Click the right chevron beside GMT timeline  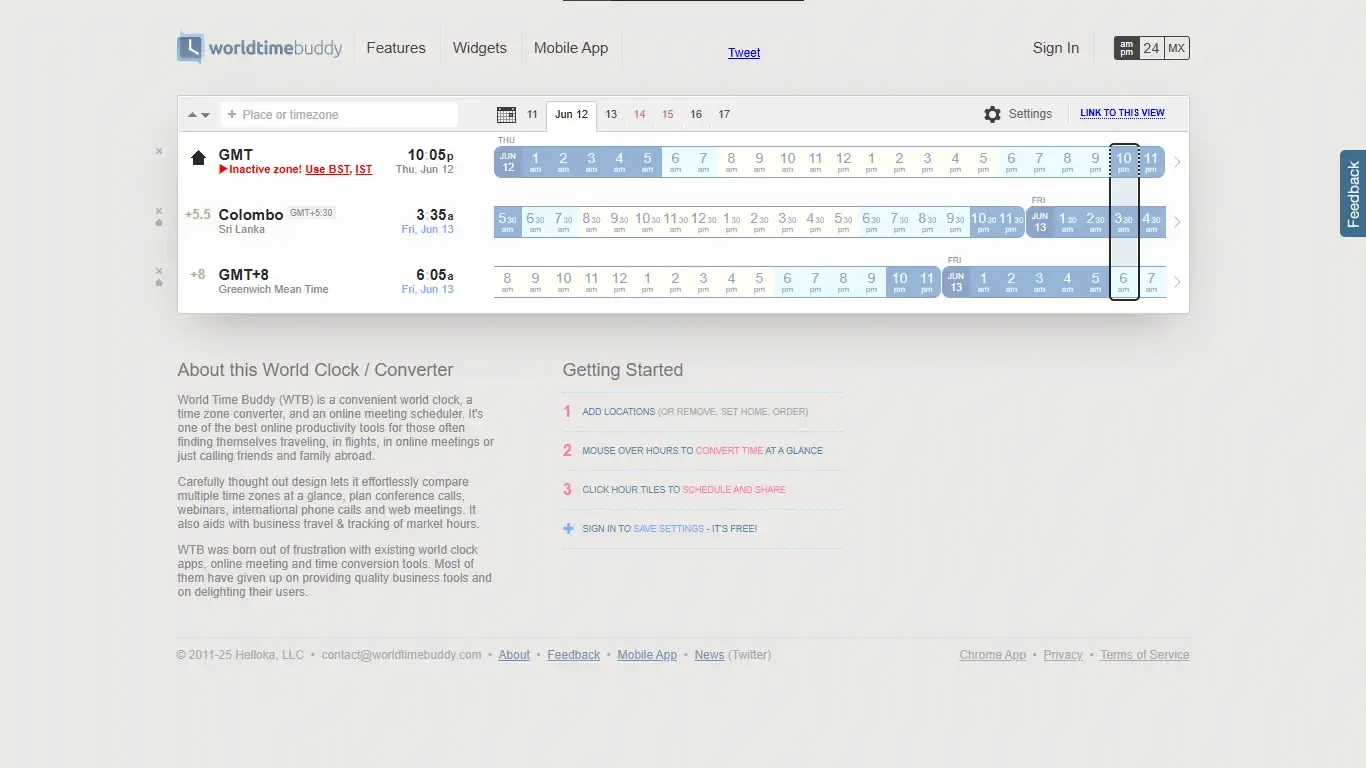1177,161
